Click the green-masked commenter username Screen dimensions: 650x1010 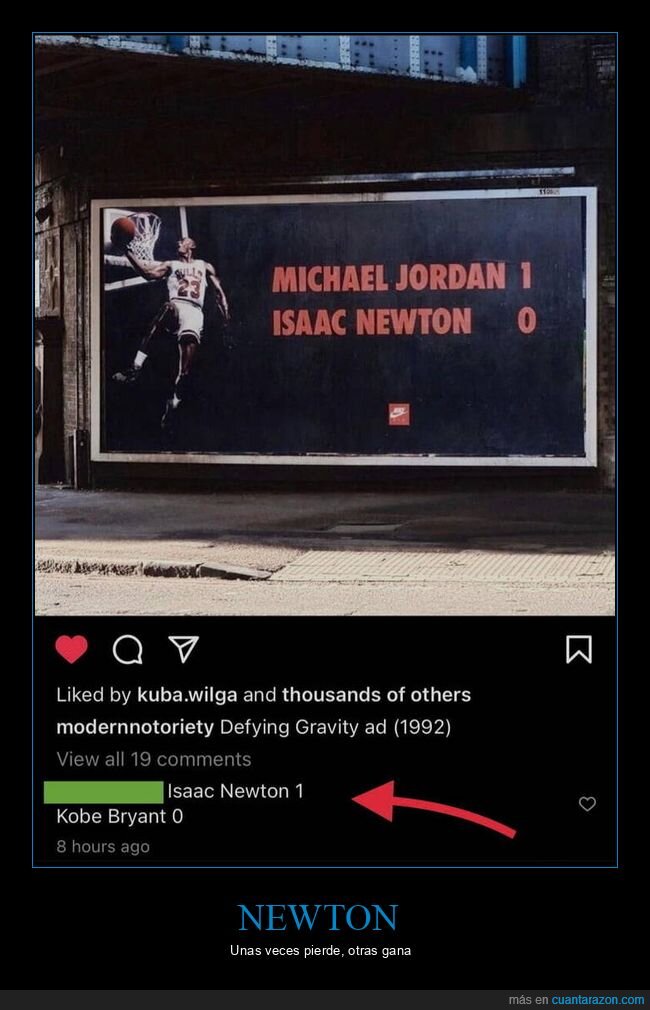click(x=103, y=792)
